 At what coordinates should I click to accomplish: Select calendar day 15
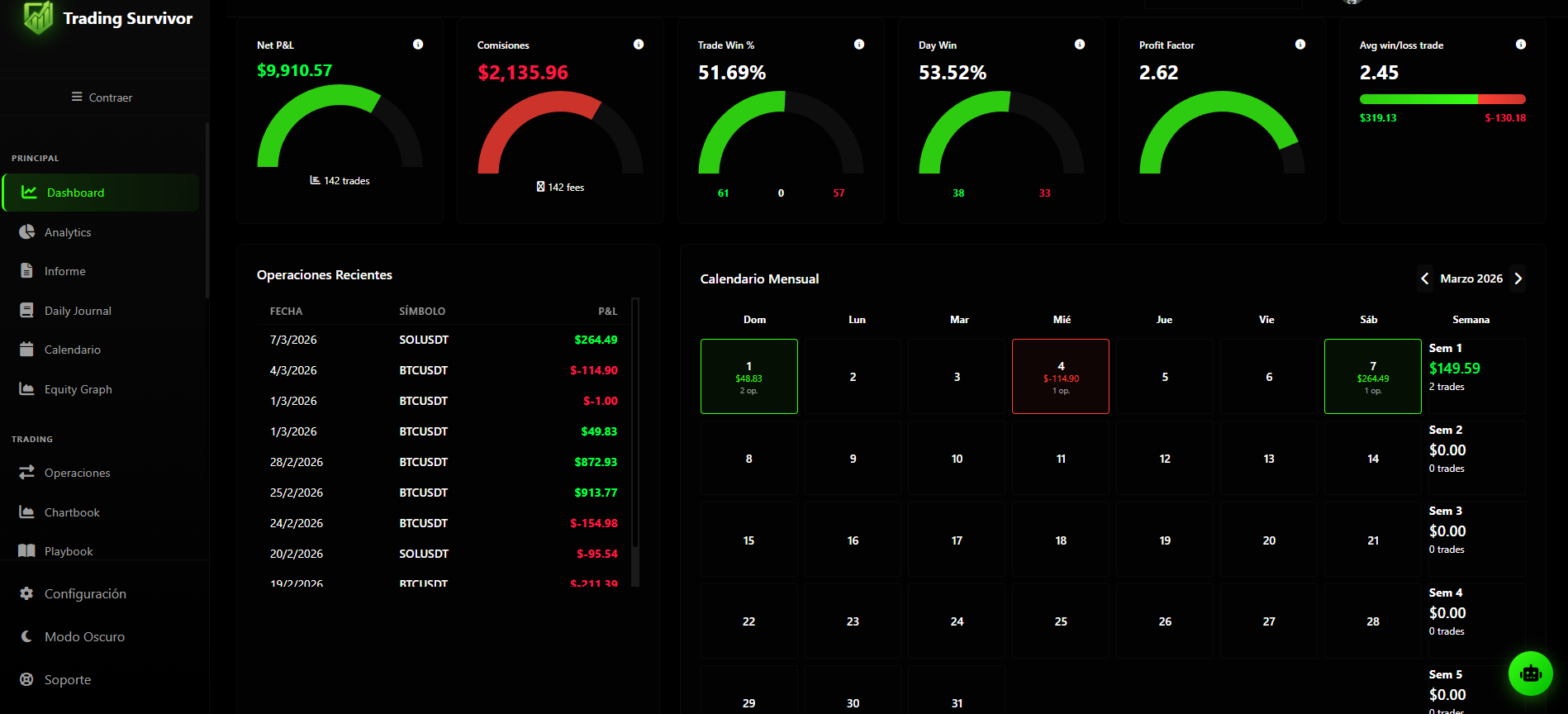[x=749, y=540]
